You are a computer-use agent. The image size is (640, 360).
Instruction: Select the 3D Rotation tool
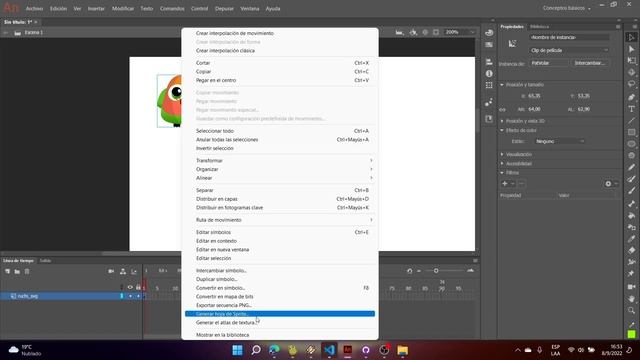click(631, 72)
